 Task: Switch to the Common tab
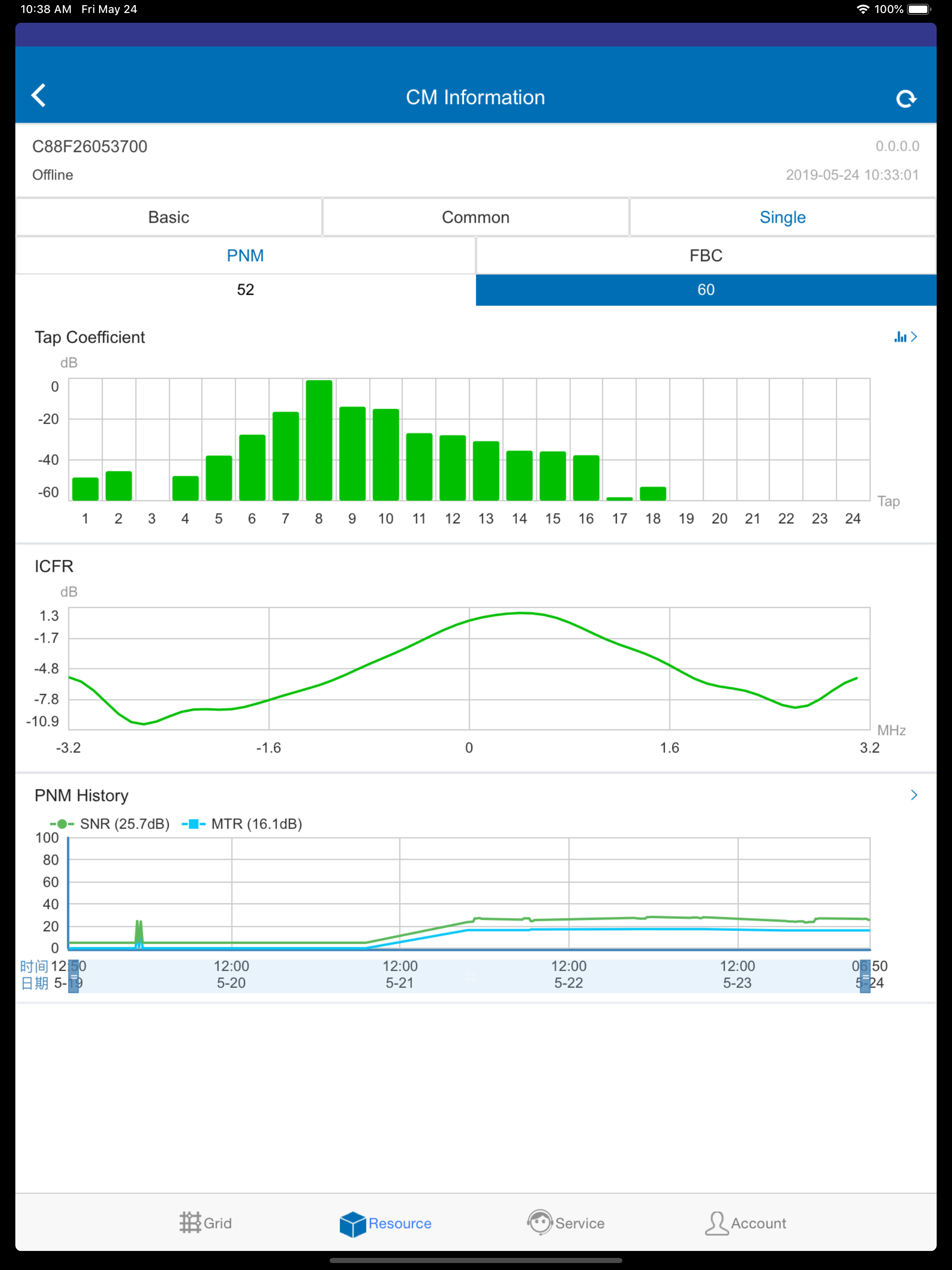click(476, 218)
